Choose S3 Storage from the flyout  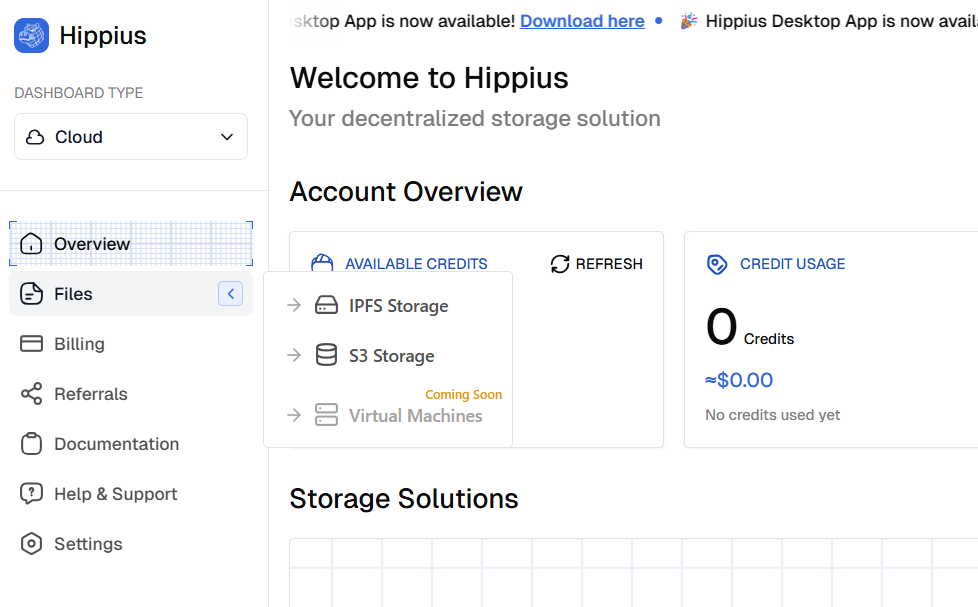click(391, 356)
